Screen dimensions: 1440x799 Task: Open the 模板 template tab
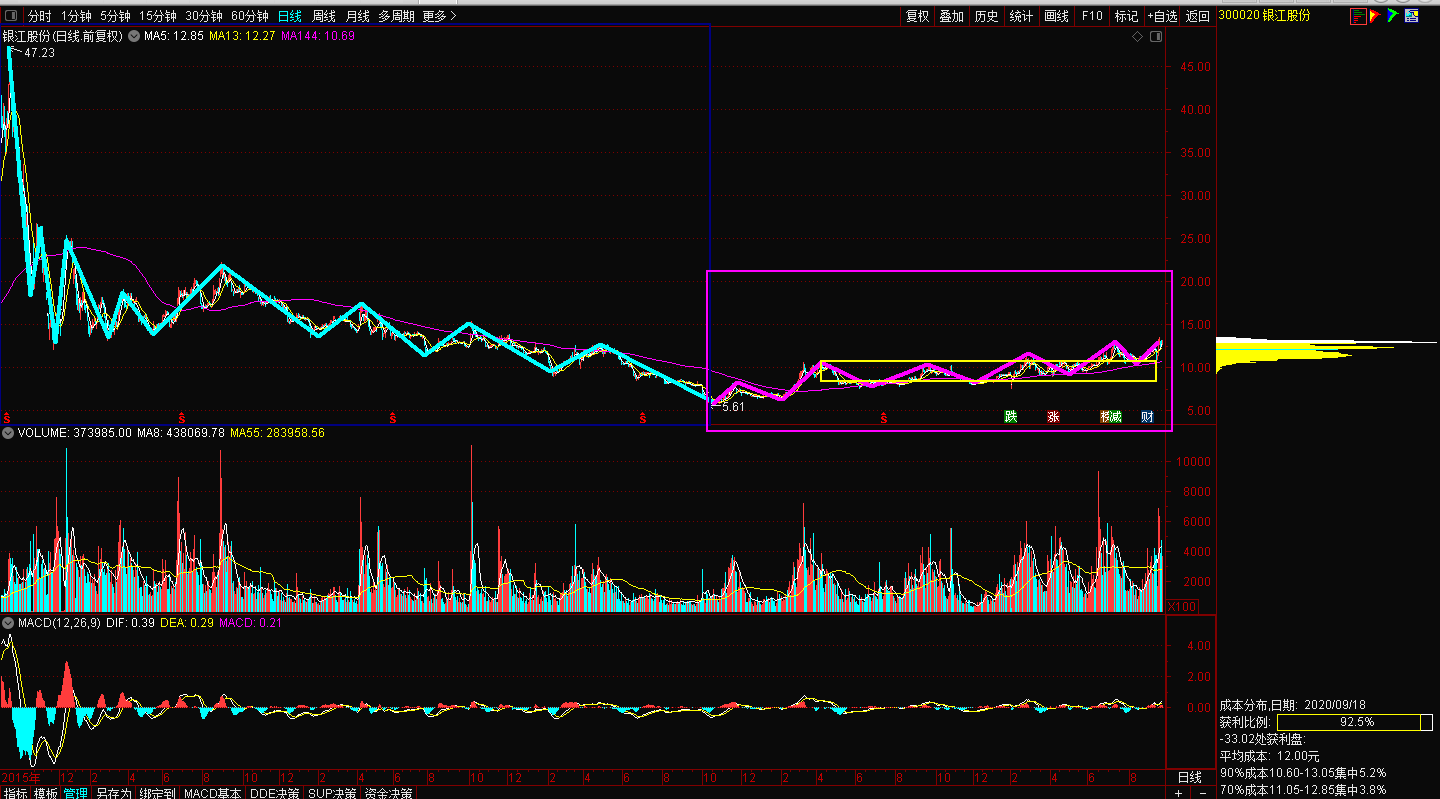[x=46, y=793]
